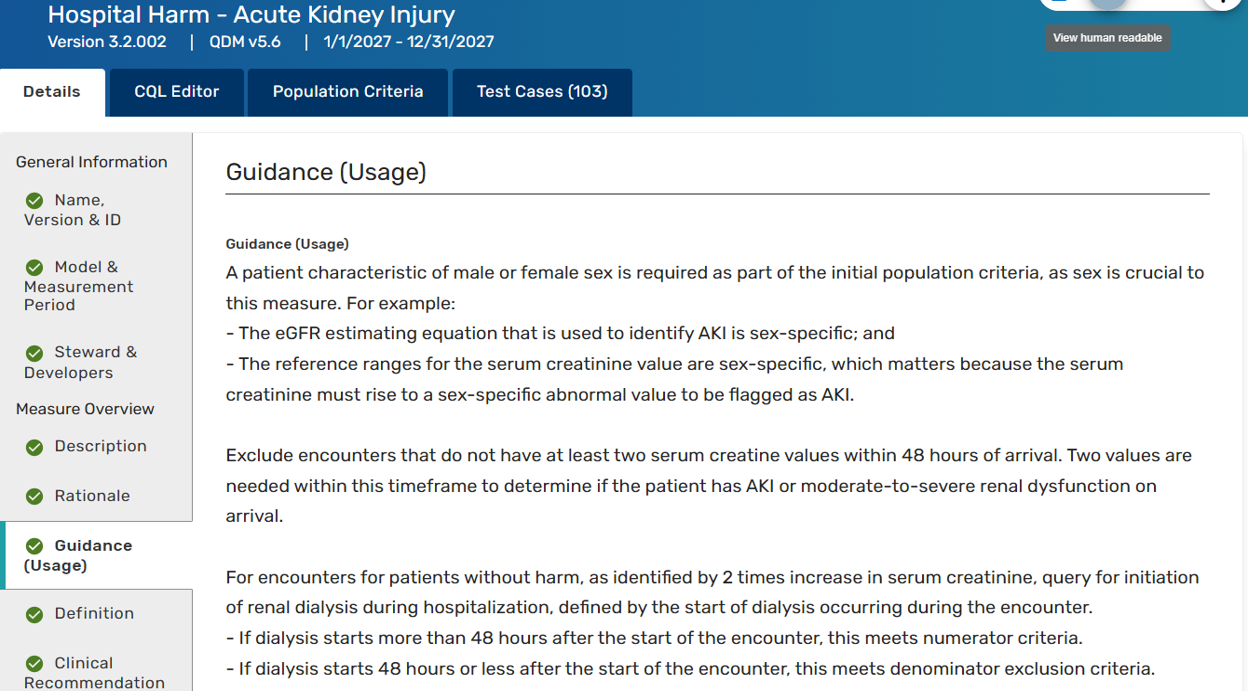Click the check icon next to Model & Measurement Period
The height and width of the screenshot is (691, 1248).
[x=35, y=268]
